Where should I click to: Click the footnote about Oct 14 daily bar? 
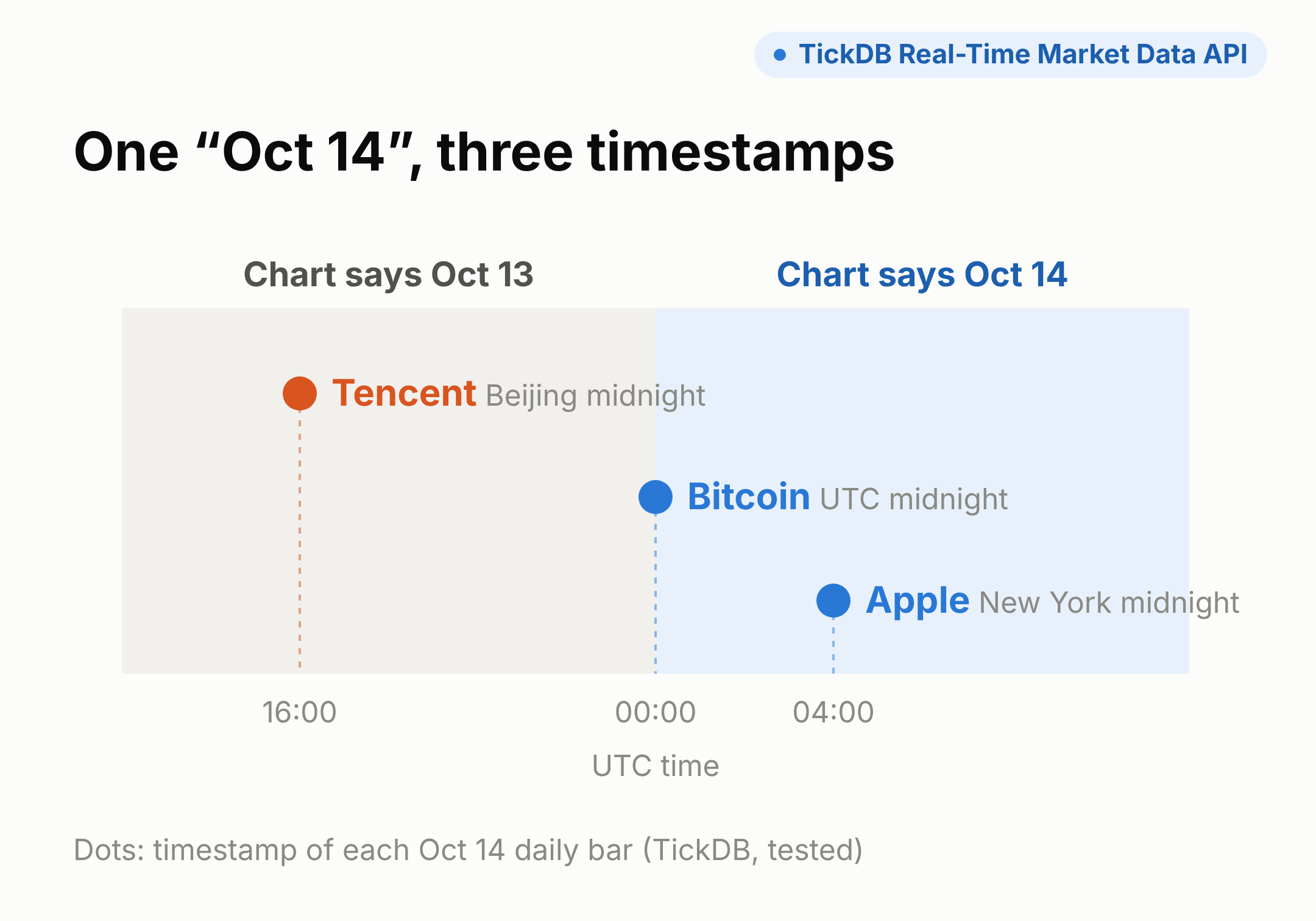pos(469,850)
